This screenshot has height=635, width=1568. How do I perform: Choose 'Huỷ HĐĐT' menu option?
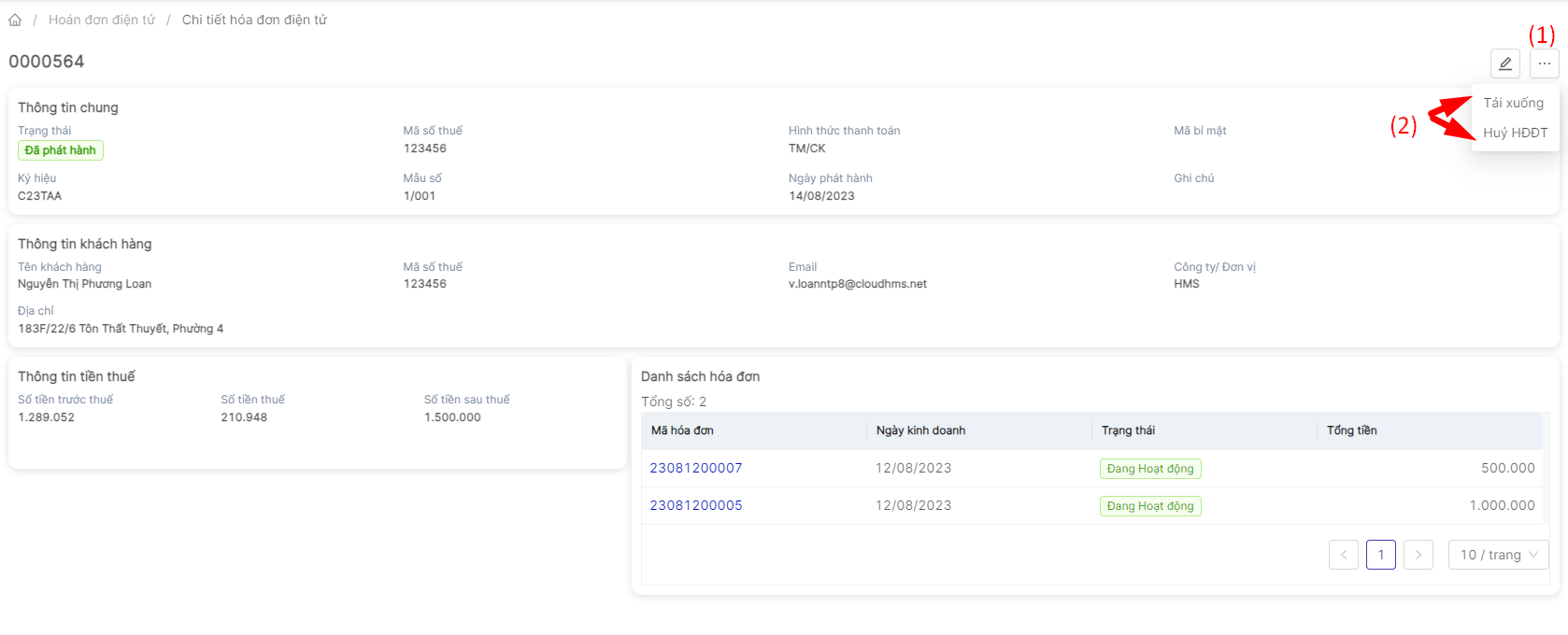[x=1515, y=133]
